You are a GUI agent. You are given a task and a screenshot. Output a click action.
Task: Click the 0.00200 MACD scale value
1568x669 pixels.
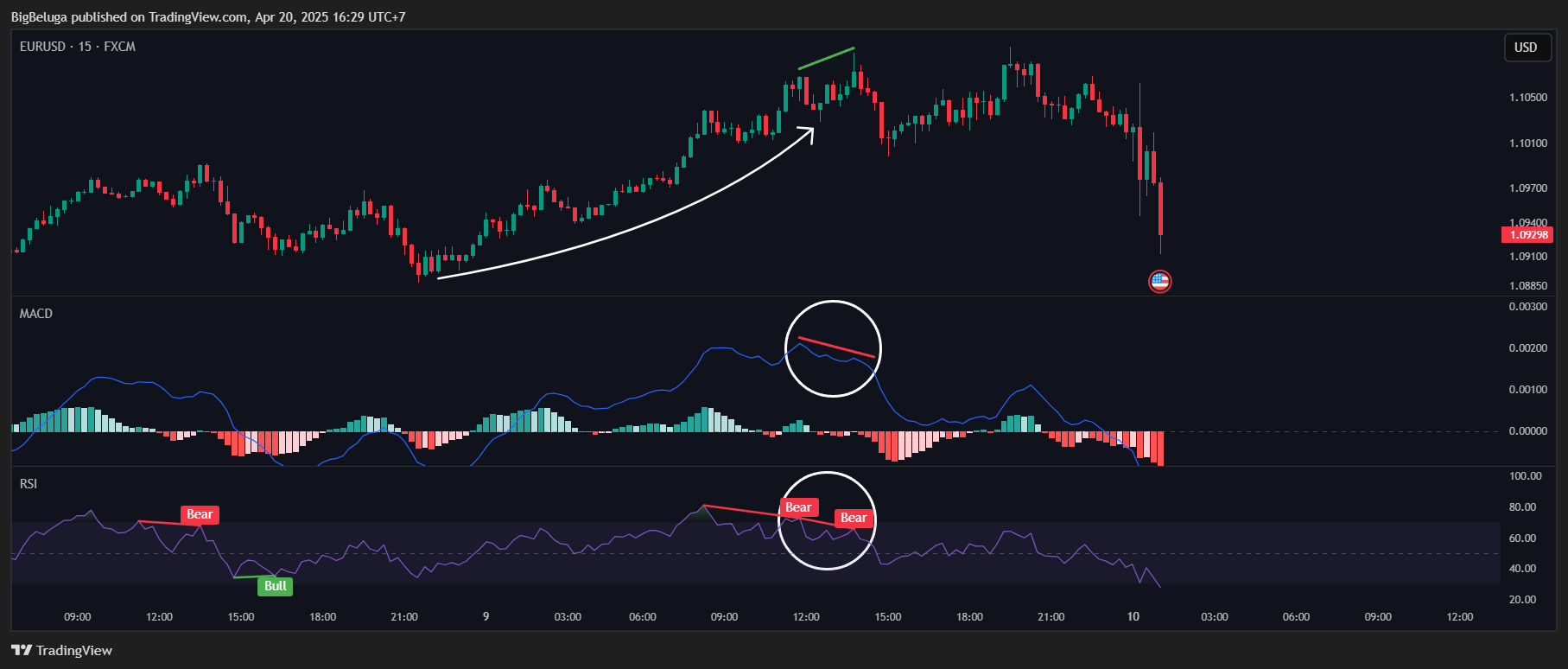point(1528,348)
